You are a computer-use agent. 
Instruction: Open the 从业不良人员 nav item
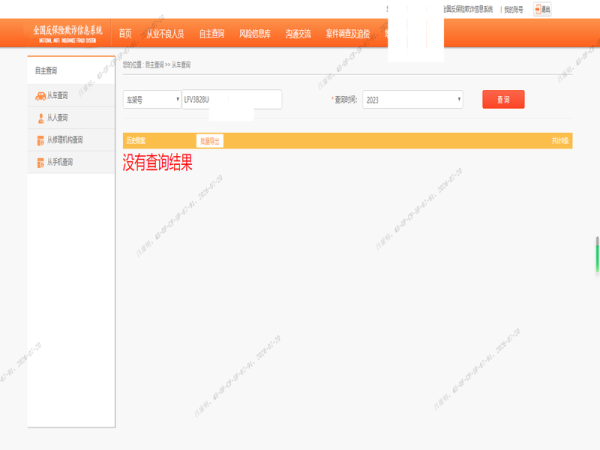point(165,34)
